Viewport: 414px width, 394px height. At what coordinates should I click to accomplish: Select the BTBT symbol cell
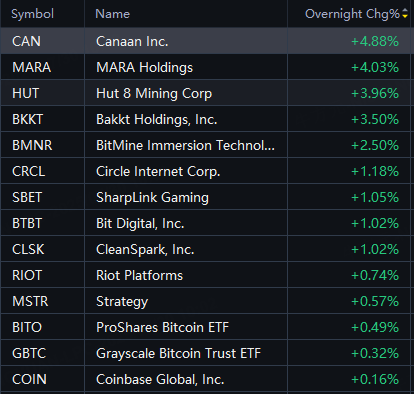pyautogui.click(x=27, y=223)
